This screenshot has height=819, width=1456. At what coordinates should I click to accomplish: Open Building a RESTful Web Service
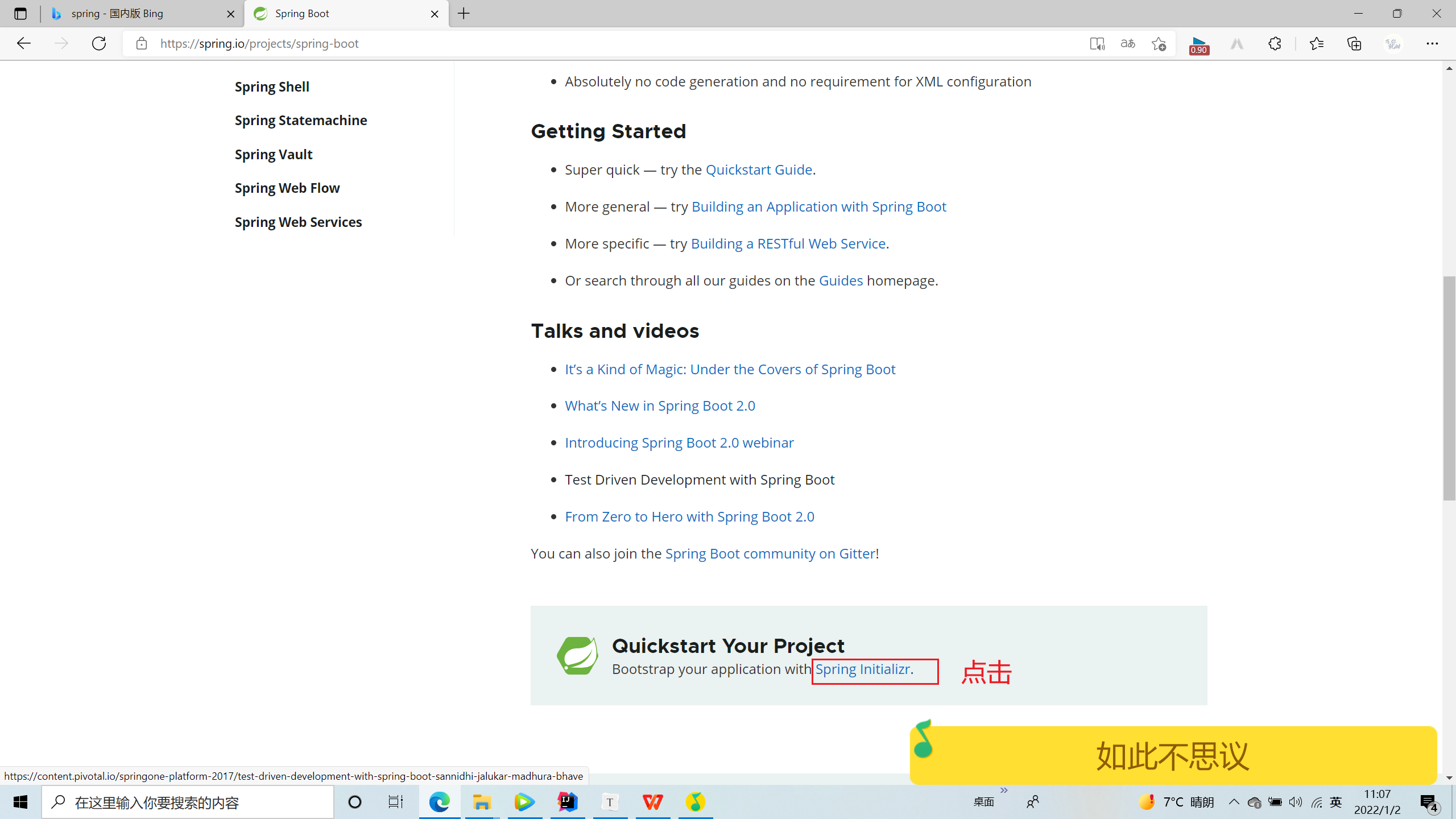(x=788, y=243)
